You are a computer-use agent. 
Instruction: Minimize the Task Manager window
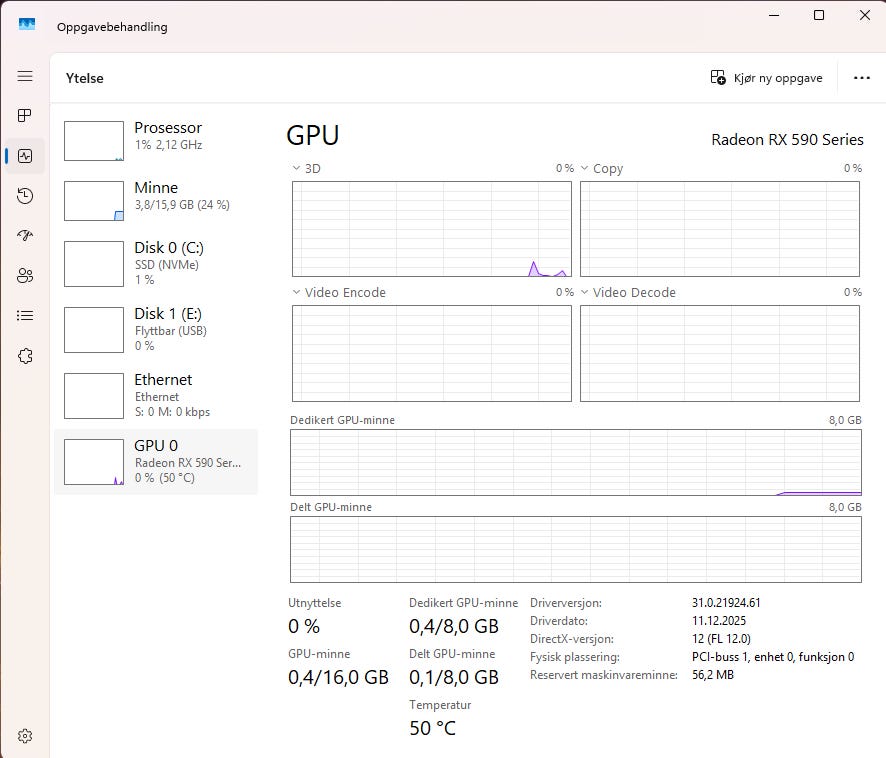pos(774,15)
